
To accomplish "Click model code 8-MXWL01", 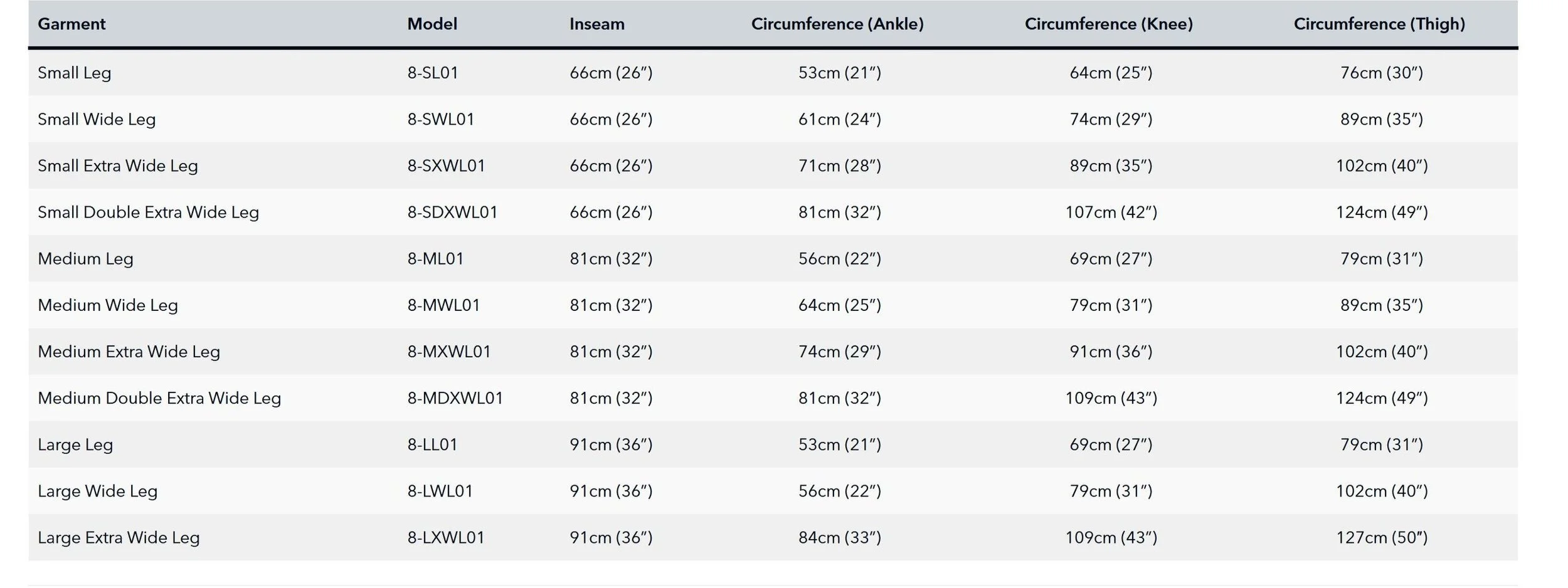I will point(449,351).
